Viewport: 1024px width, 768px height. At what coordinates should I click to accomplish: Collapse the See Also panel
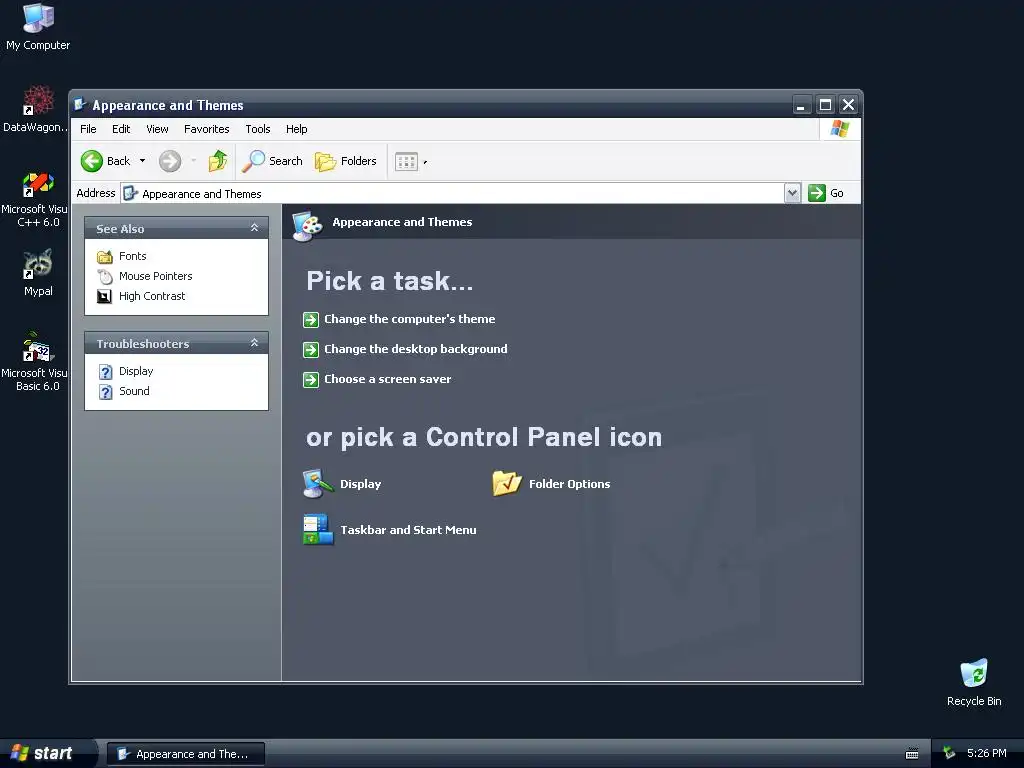point(254,228)
